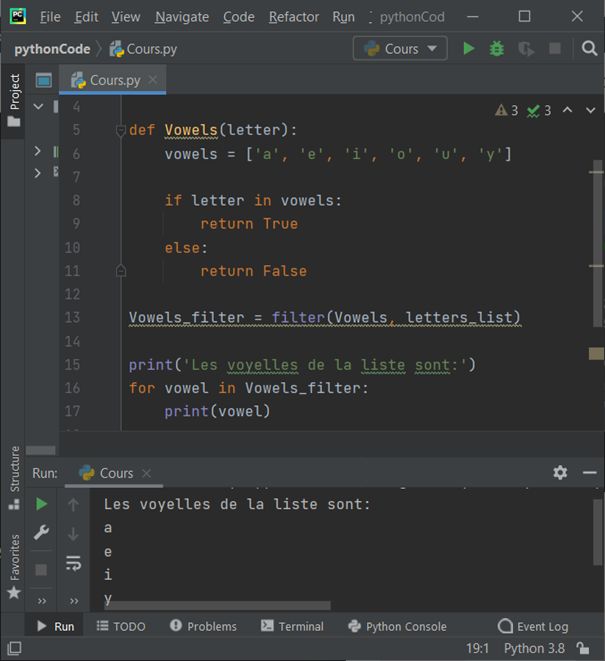This screenshot has height=661, width=605.
Task: Close the Cours run tab
Action: pyautogui.click(x=146, y=473)
